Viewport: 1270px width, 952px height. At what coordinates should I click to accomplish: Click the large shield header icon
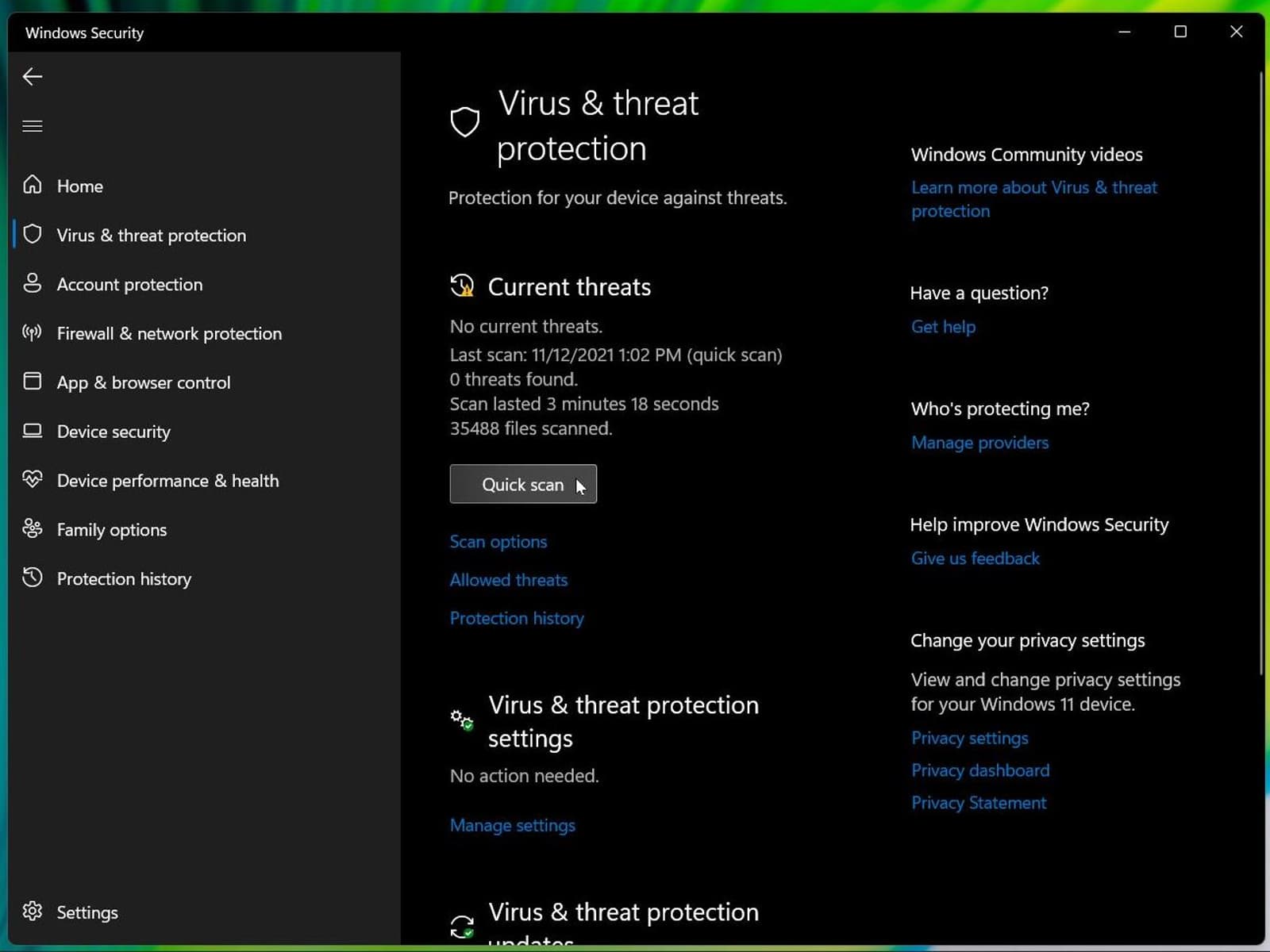465,122
